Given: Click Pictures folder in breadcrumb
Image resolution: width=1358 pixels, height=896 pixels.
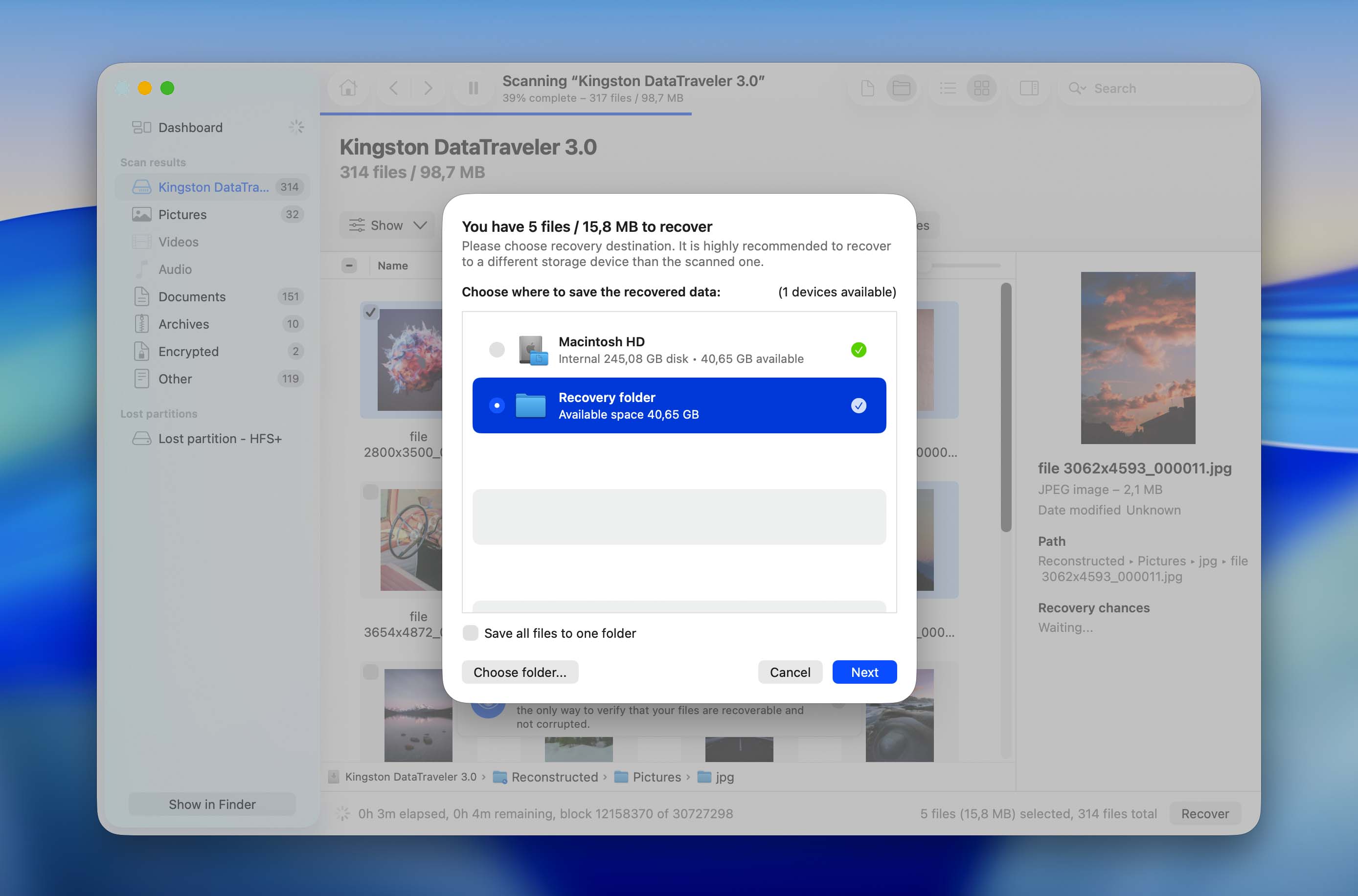Looking at the screenshot, I should 648,777.
